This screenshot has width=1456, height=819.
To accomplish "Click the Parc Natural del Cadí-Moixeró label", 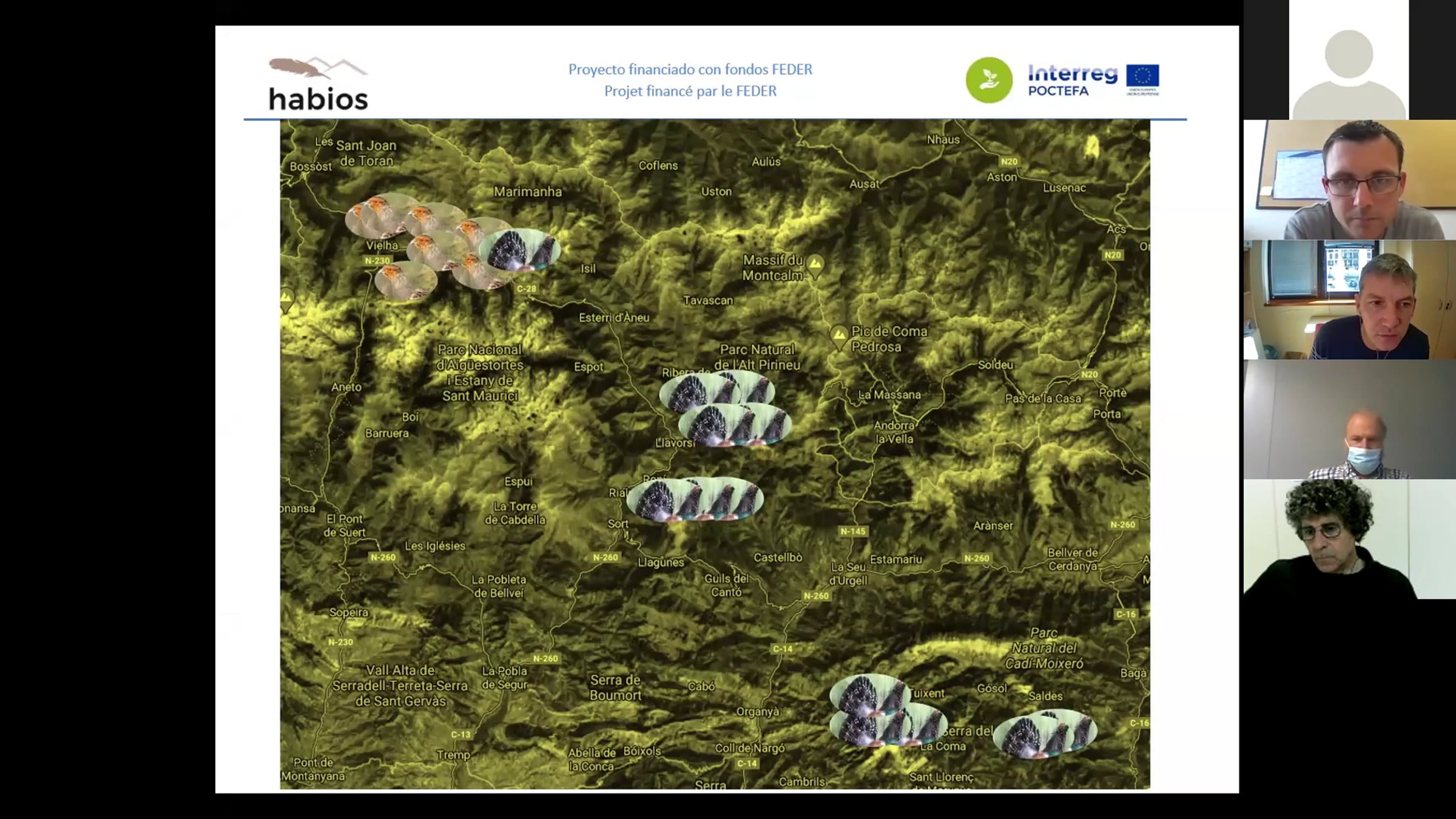I will (x=1044, y=648).
